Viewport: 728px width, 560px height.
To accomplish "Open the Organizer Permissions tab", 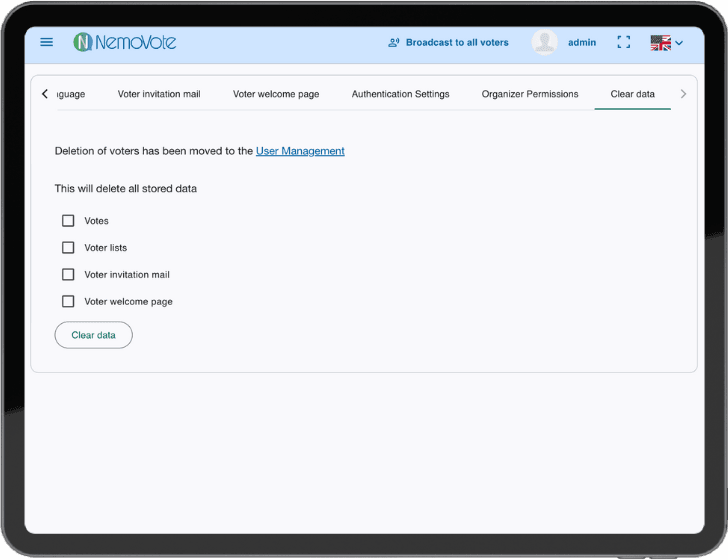I will (530, 94).
